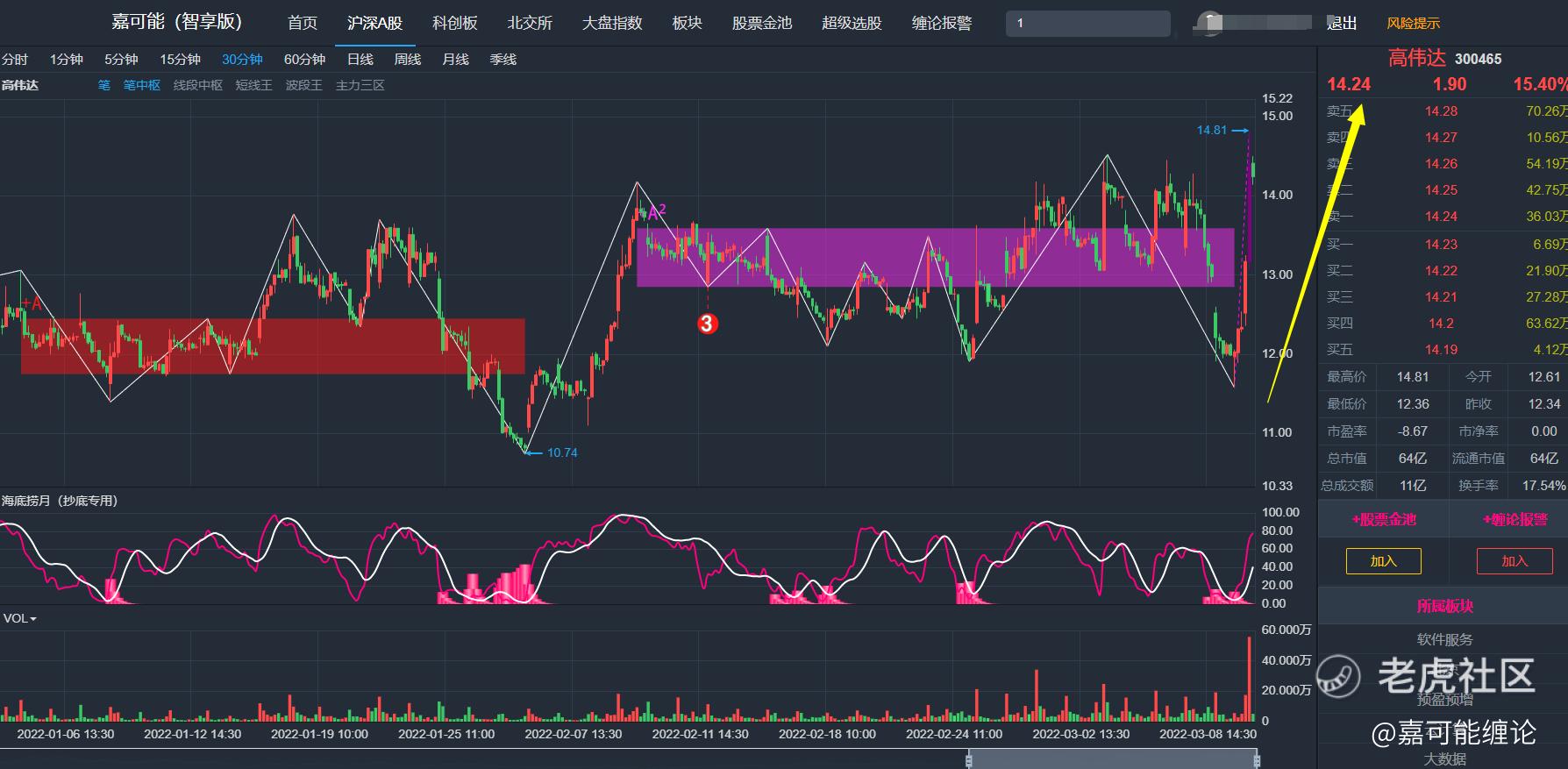Click the 卖一 price 14.24

pos(1441,217)
